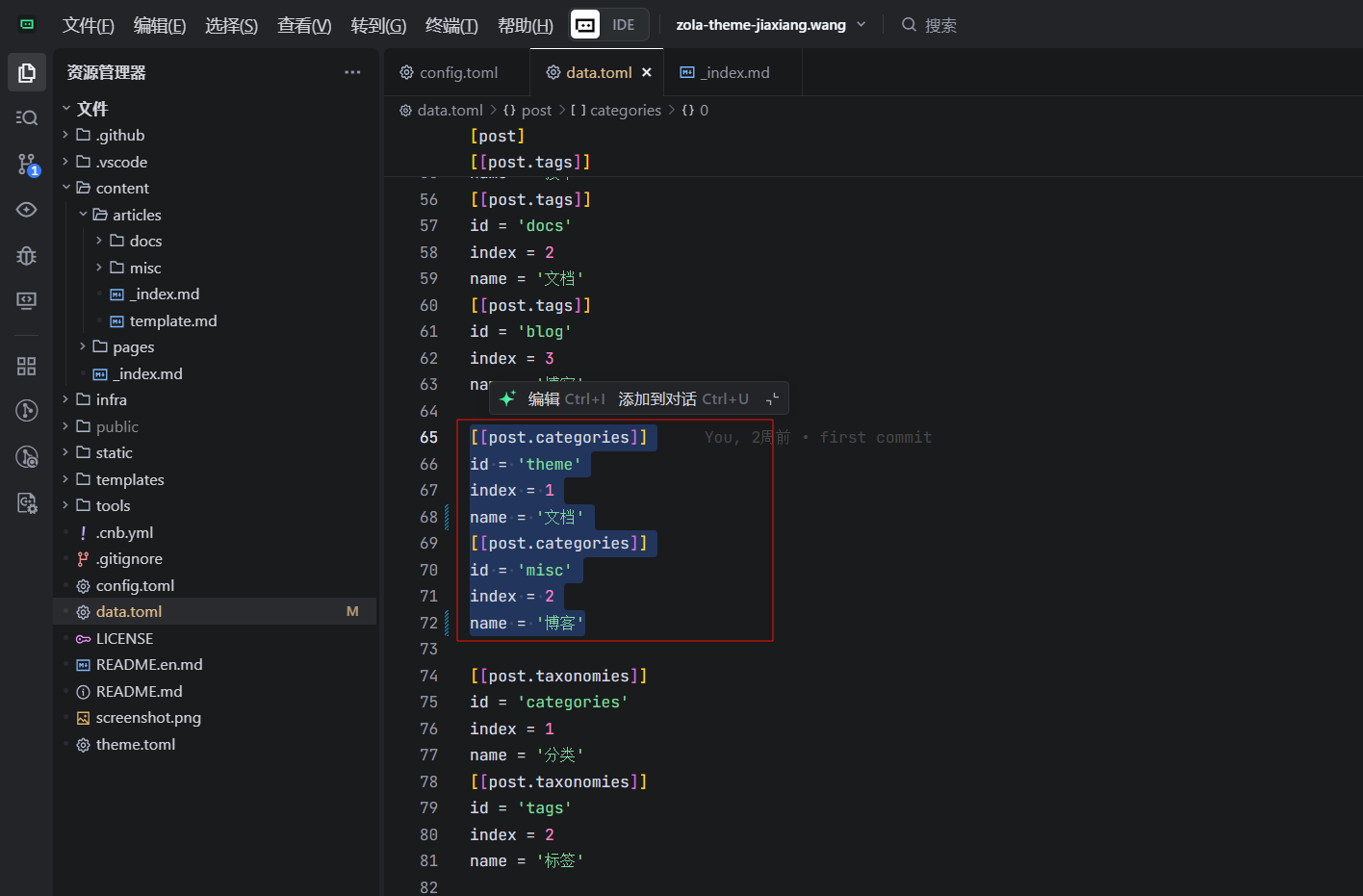The height and width of the screenshot is (896, 1363).
Task: Click the sparkle AI edit icon
Action: (x=507, y=398)
